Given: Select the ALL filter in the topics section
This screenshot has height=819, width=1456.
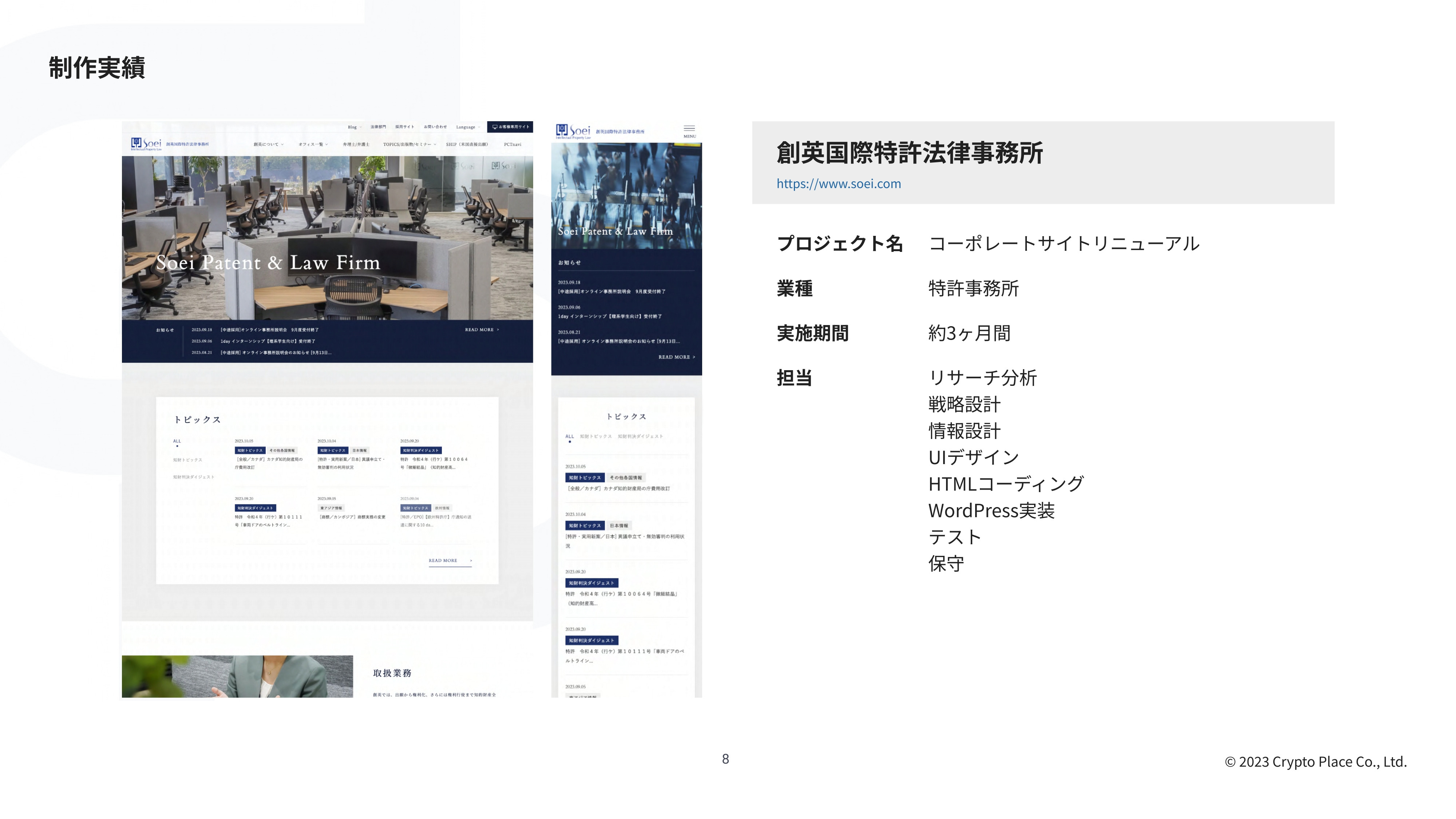Looking at the screenshot, I should click(x=177, y=442).
